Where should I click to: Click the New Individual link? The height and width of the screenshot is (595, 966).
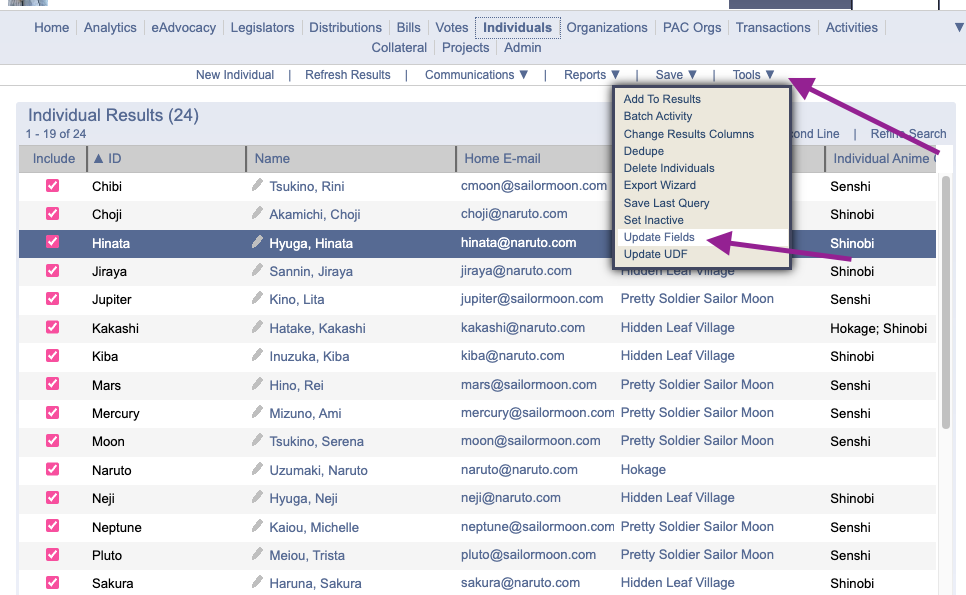point(235,75)
